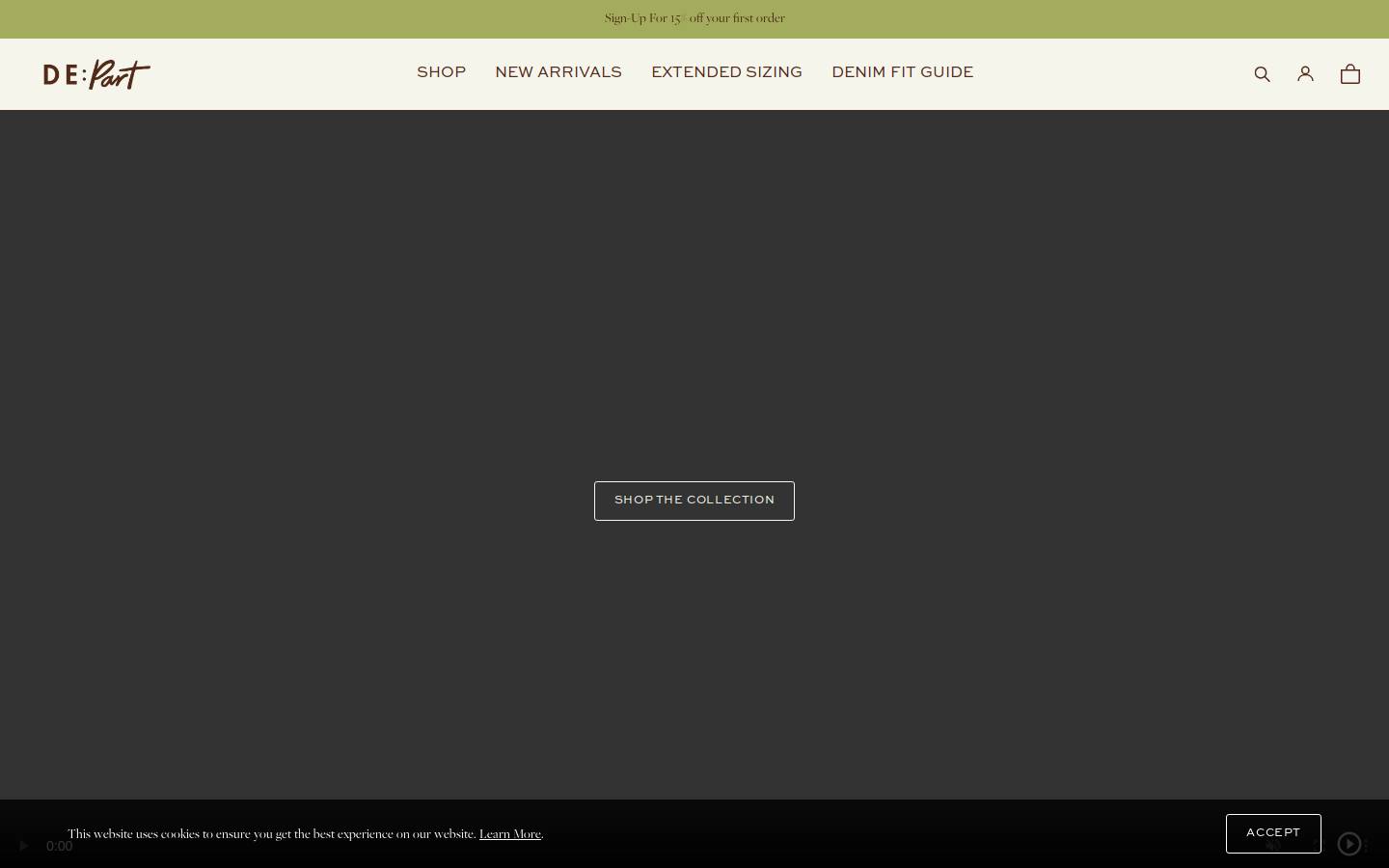
Task: Open the Learn More cookie link
Action: [510, 834]
